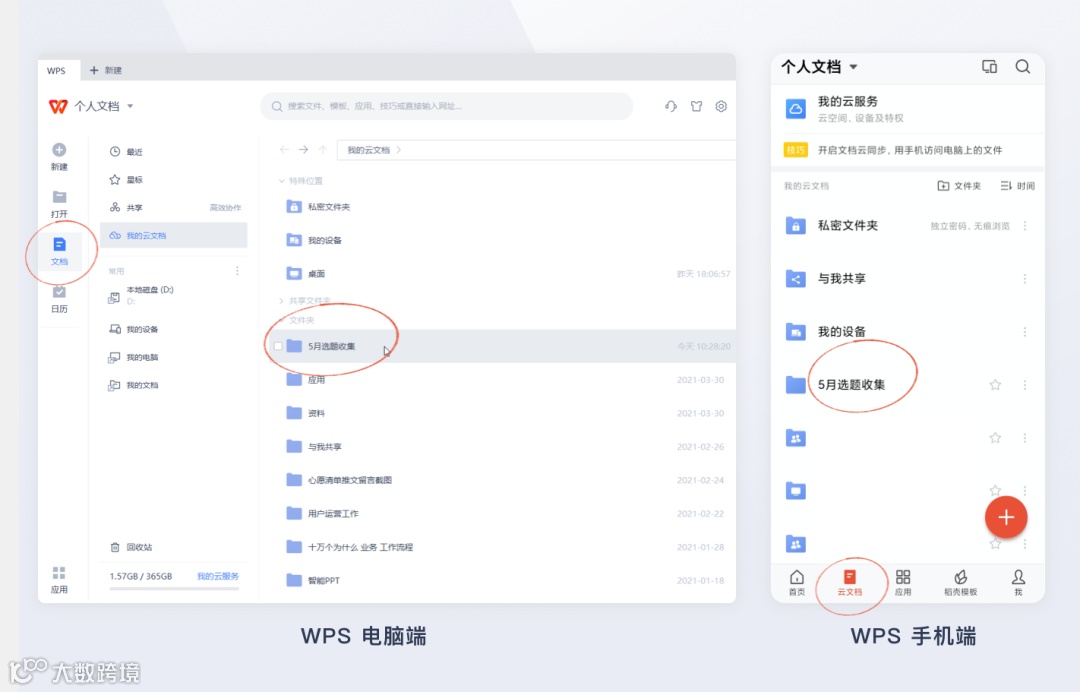Tap the yellow 技巧 sync tip banner
The image size is (1080, 692).
[908, 150]
